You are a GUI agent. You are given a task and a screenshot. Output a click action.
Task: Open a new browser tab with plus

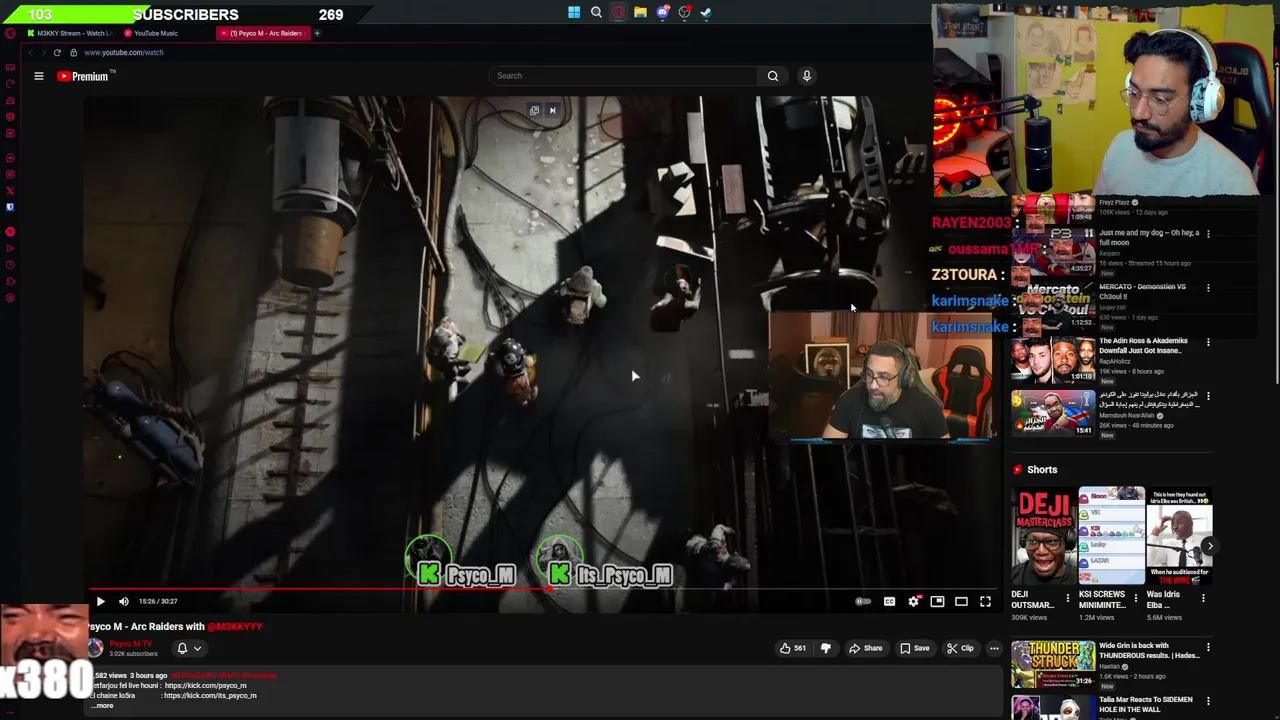317,33
